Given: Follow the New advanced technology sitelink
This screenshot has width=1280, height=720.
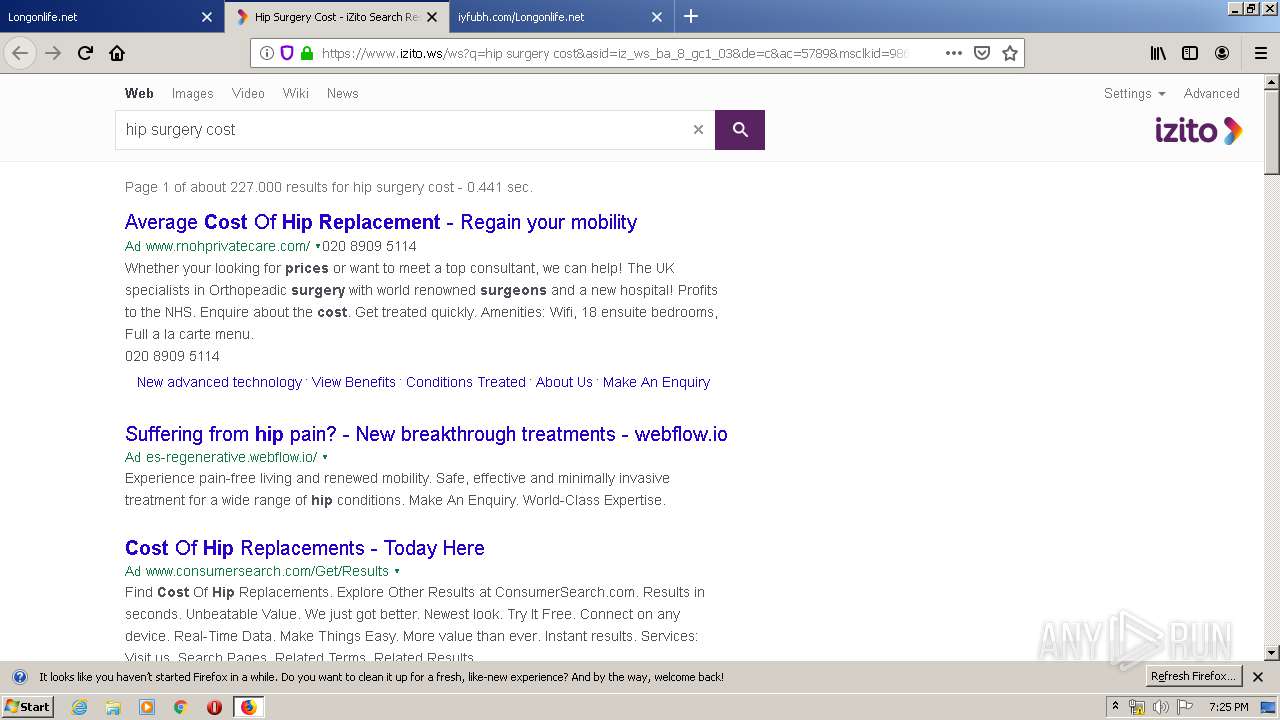Looking at the screenshot, I should [x=219, y=382].
